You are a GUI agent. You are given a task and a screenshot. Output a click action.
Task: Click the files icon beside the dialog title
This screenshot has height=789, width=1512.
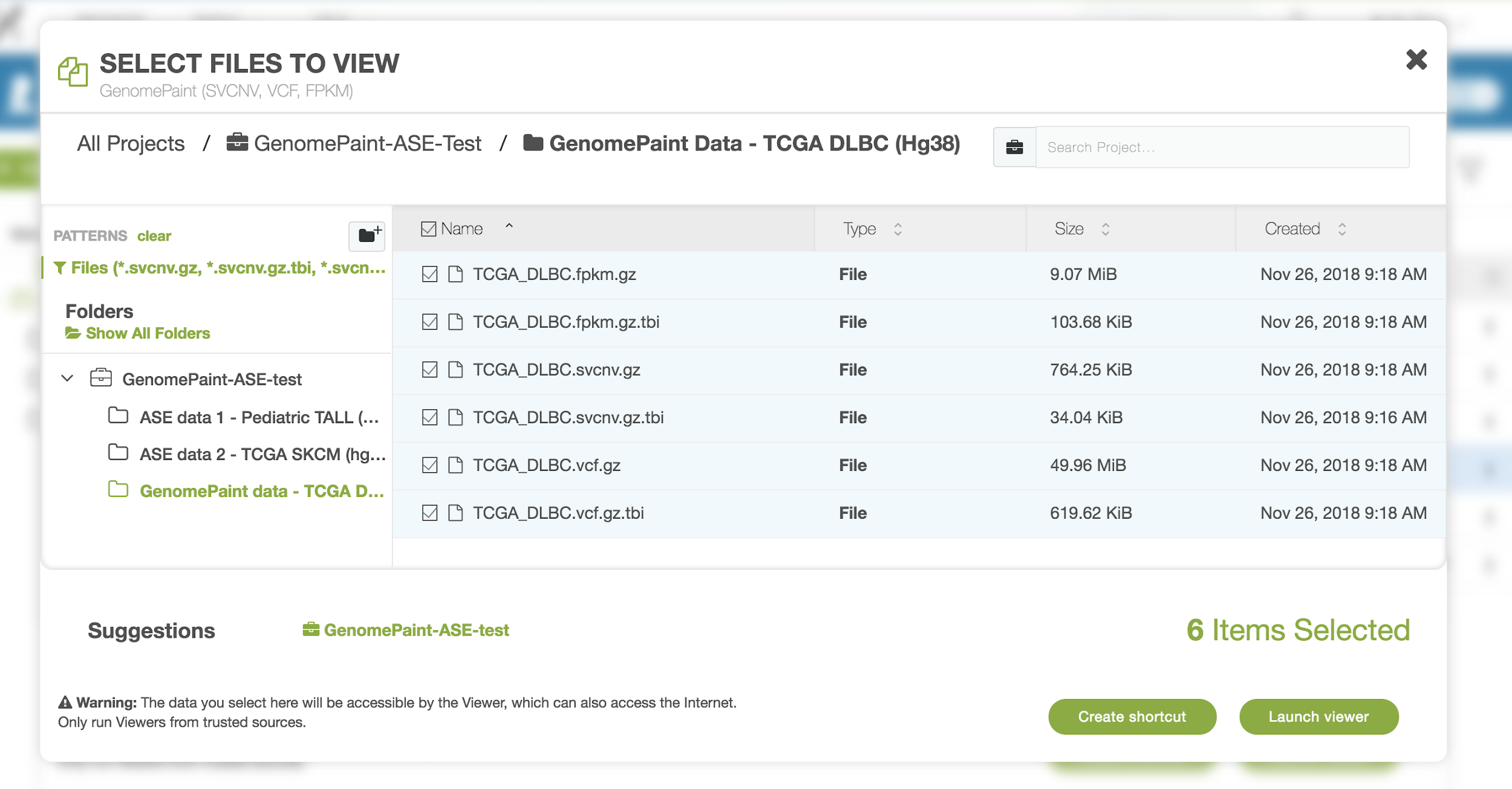73,72
